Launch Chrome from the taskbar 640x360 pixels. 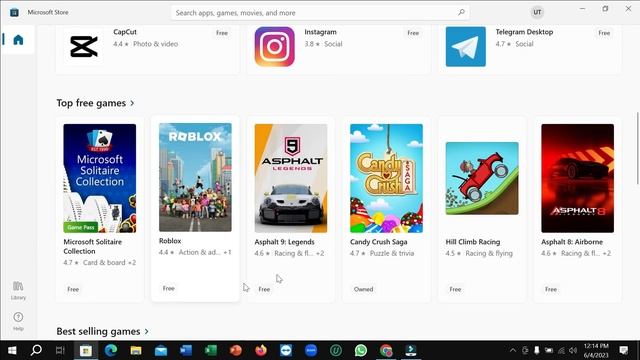(x=386, y=351)
